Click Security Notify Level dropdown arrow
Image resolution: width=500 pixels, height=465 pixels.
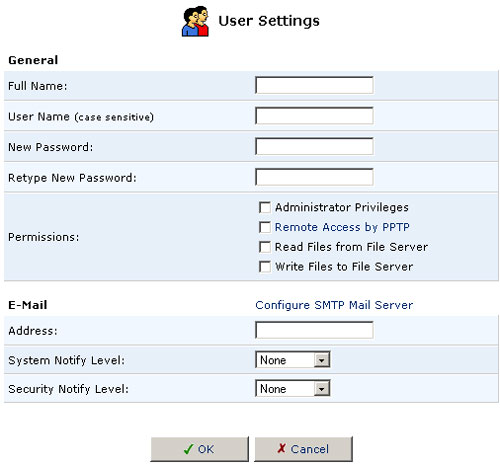point(322,389)
